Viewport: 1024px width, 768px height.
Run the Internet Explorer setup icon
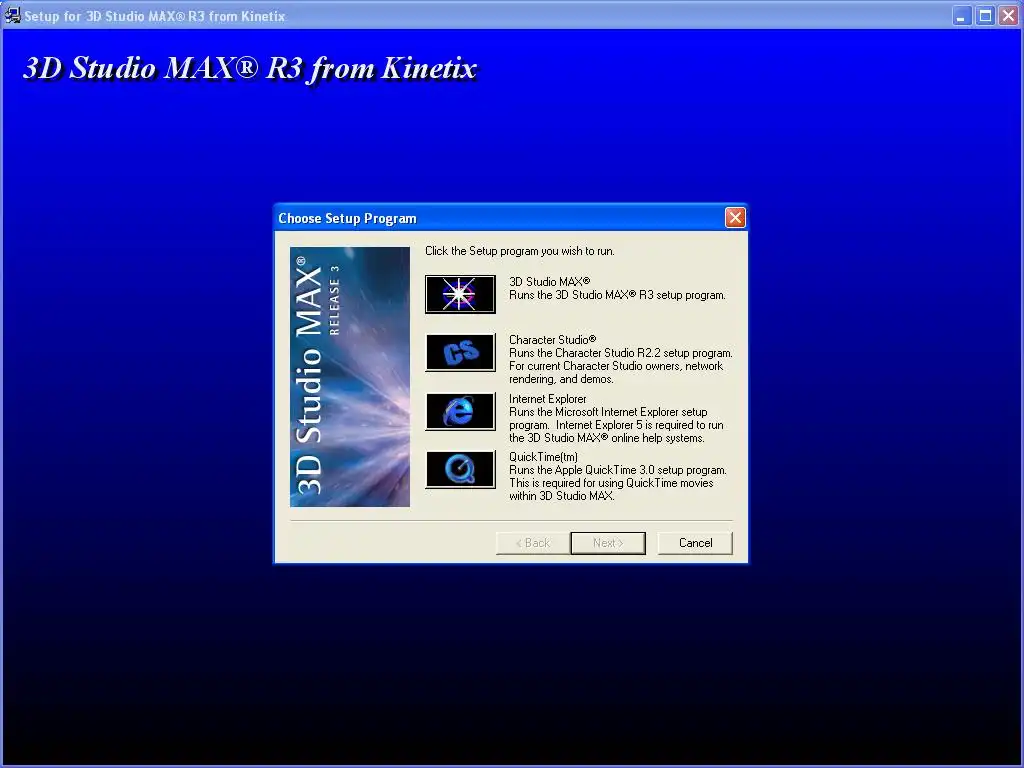click(x=460, y=411)
